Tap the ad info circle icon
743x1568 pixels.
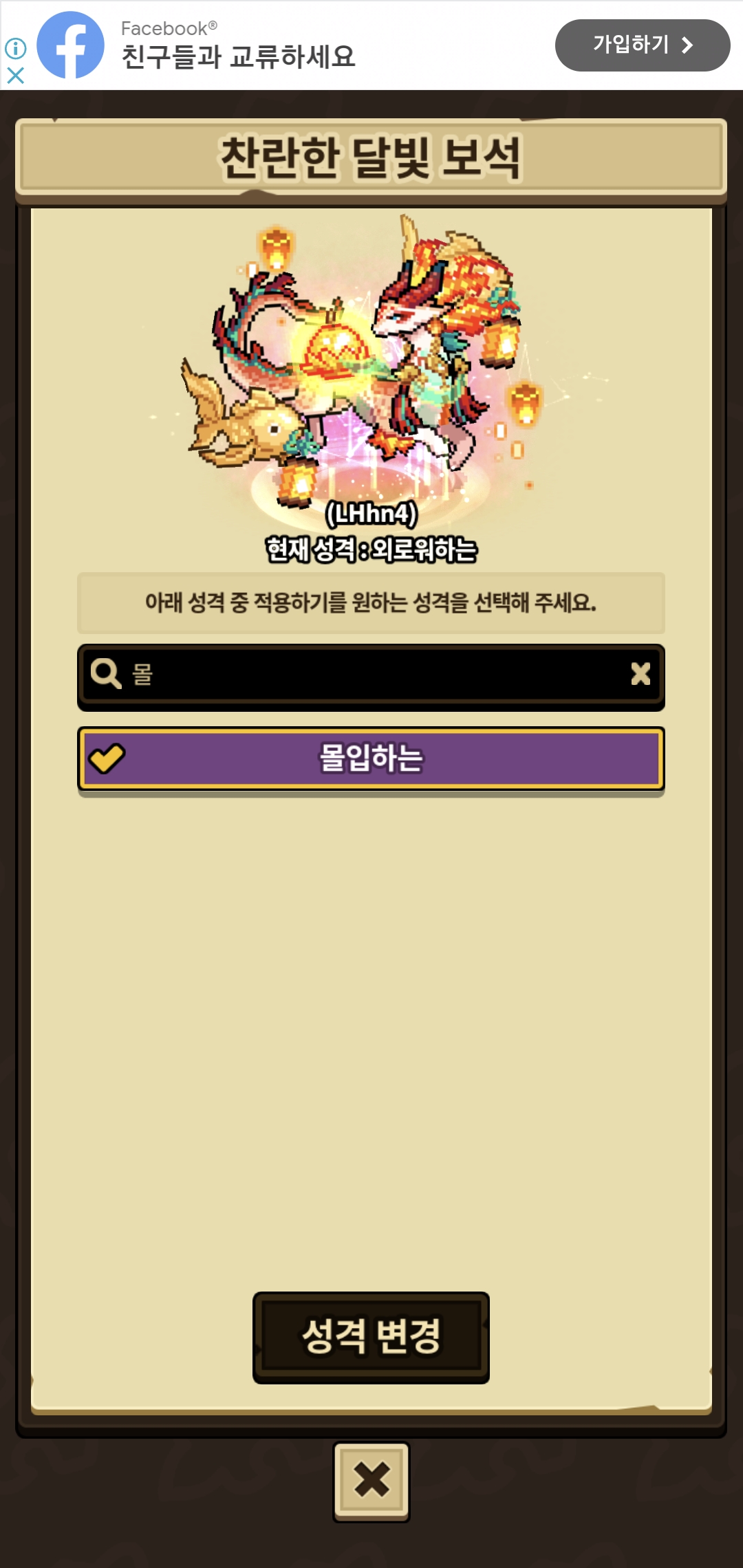pyautogui.click(x=15, y=48)
